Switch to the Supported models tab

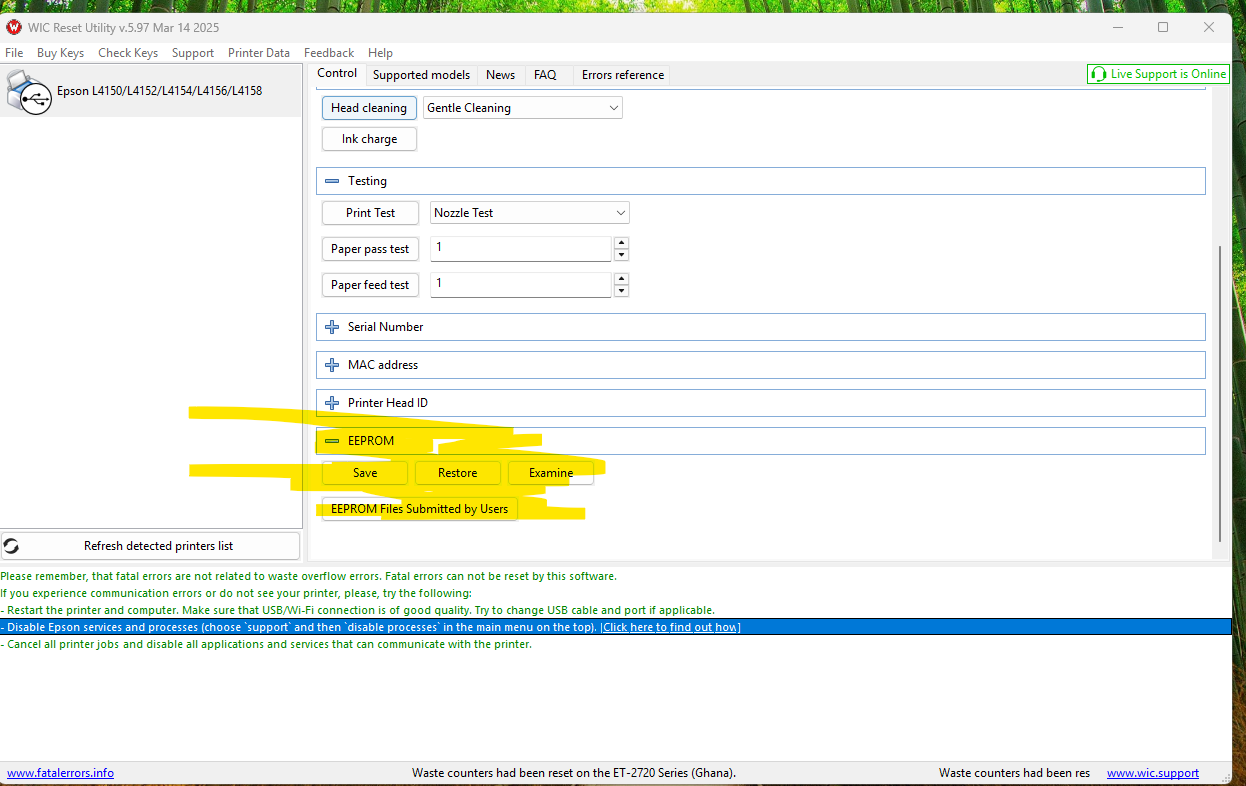tap(421, 75)
